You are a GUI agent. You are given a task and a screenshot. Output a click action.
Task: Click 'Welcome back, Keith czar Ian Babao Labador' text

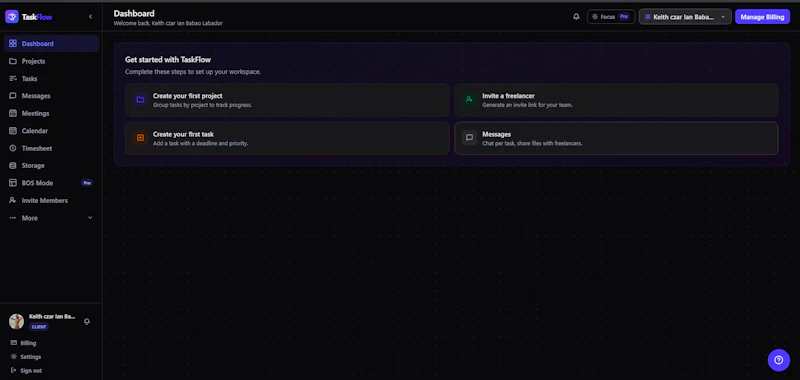(168, 23)
